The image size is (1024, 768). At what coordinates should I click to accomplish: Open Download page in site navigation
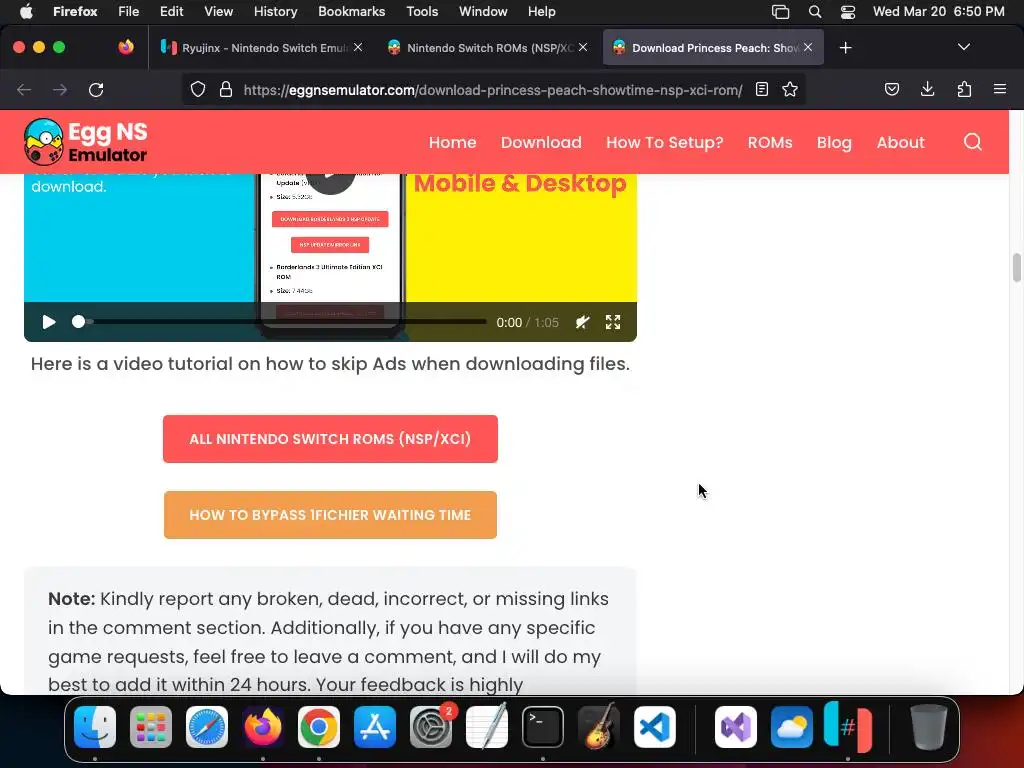541,142
